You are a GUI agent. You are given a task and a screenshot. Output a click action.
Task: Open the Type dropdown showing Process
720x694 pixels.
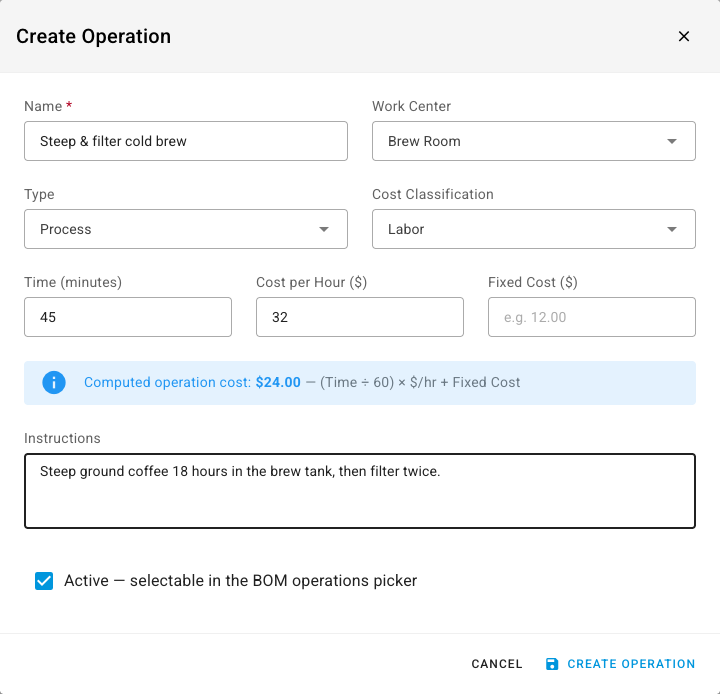coord(186,229)
